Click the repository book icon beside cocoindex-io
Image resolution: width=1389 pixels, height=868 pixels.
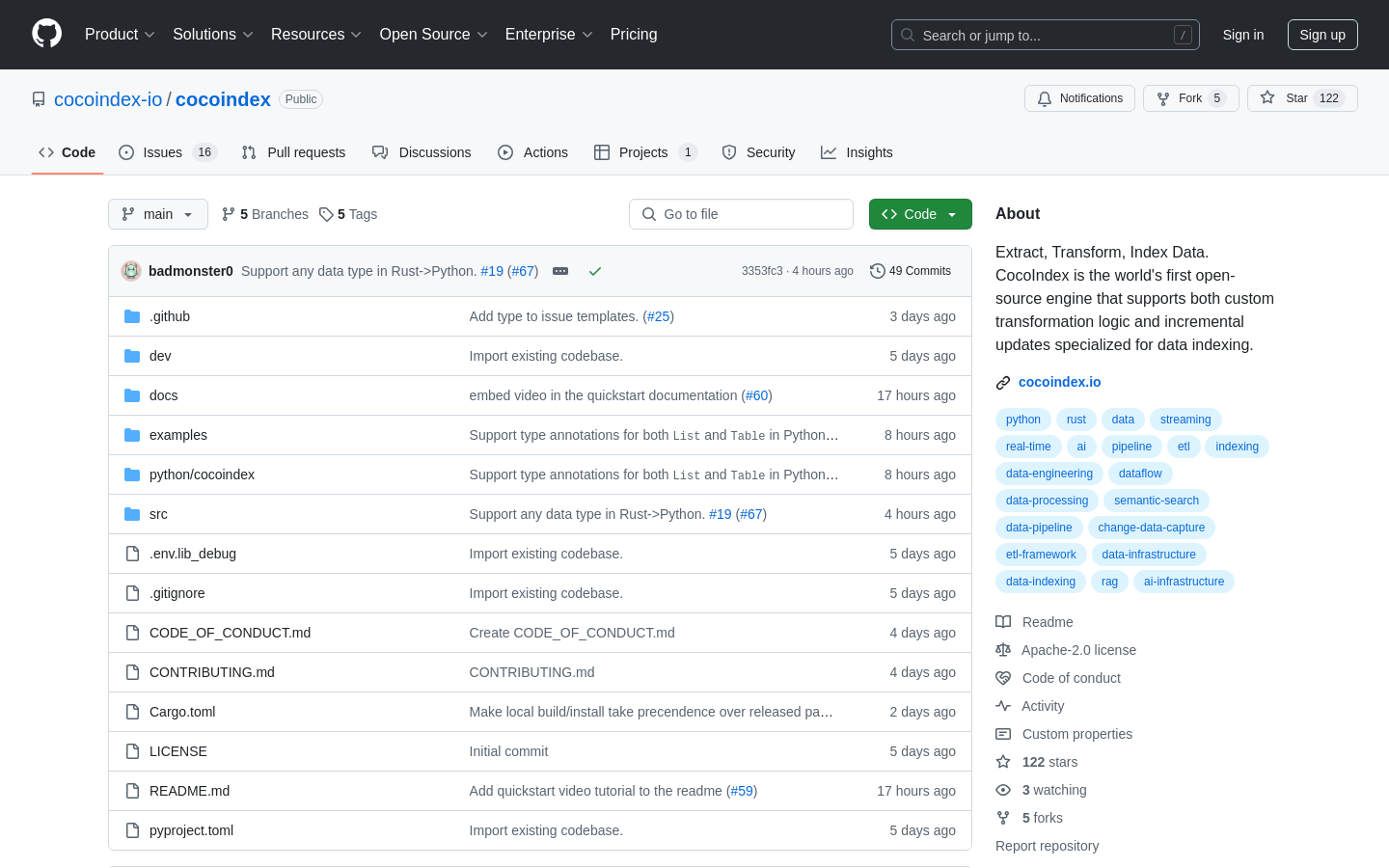tap(39, 99)
